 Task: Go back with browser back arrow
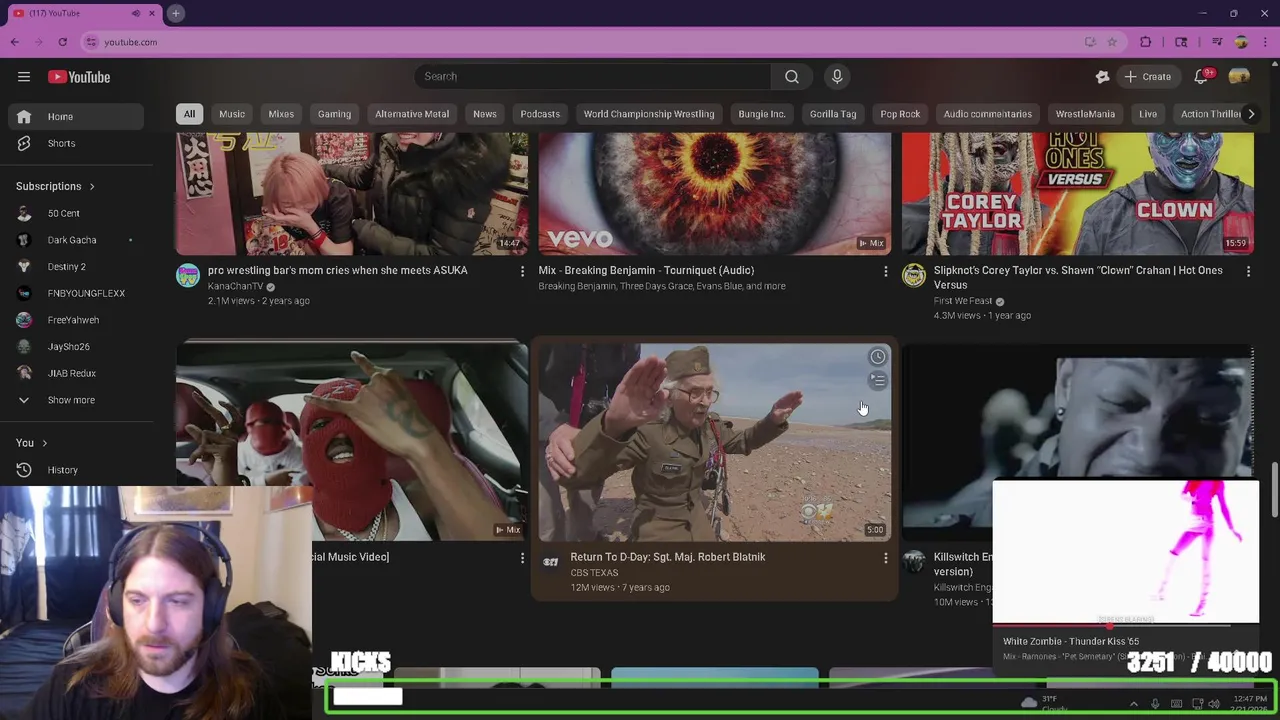[x=14, y=42]
